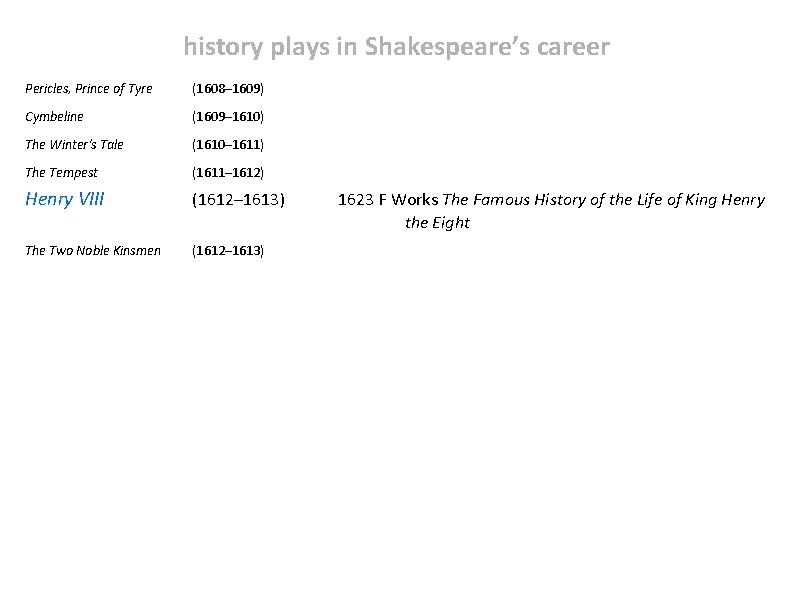794x595 pixels.
Task: Click the Henry VIII date range (1612–1613)
Action: pyautogui.click(x=239, y=200)
